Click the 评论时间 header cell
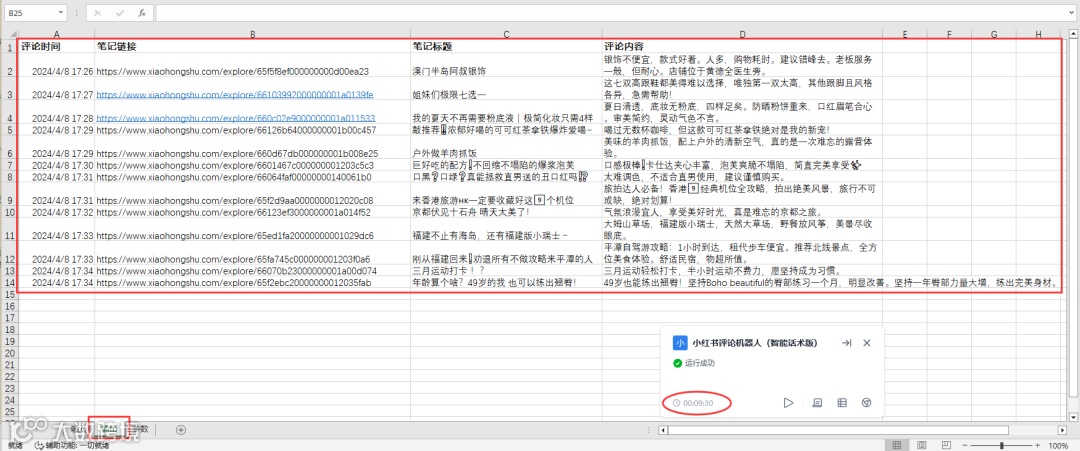This screenshot has width=1080, height=451. (56, 47)
